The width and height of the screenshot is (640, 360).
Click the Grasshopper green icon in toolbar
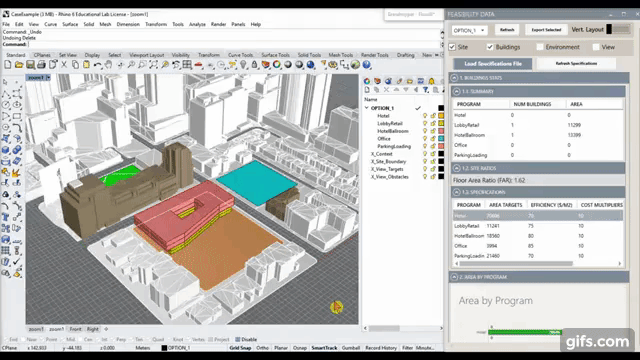point(355,64)
